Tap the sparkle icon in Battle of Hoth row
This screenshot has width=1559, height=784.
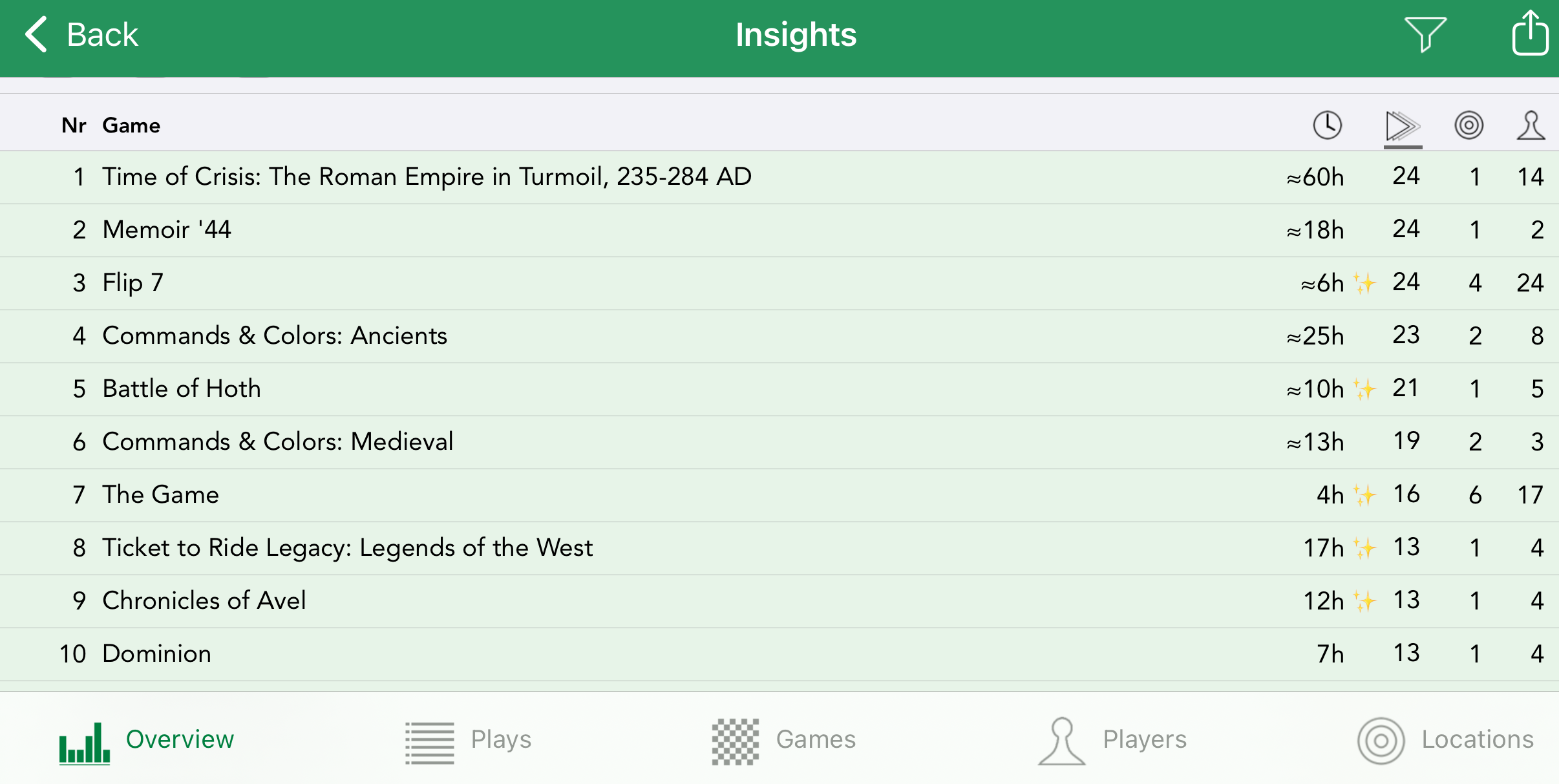[1365, 389]
